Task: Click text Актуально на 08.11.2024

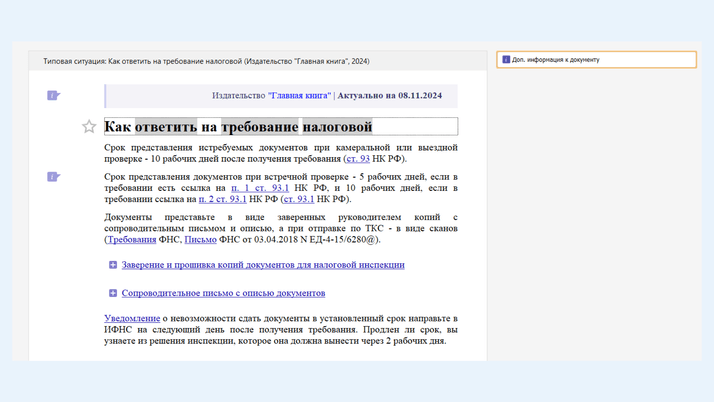Action: pos(390,96)
